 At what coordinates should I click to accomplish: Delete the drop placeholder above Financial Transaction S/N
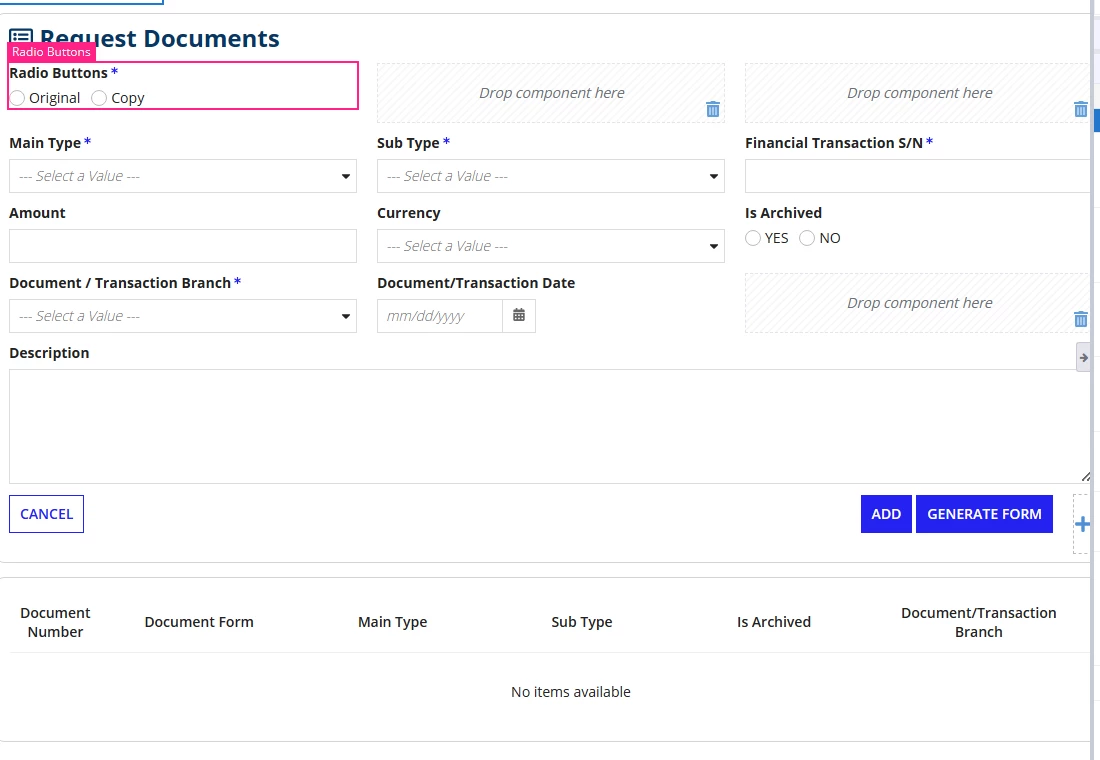tap(1080, 109)
